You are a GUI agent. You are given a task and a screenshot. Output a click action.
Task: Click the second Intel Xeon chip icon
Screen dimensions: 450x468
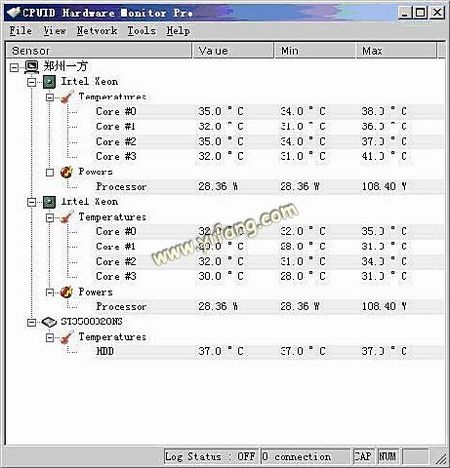tap(49, 202)
